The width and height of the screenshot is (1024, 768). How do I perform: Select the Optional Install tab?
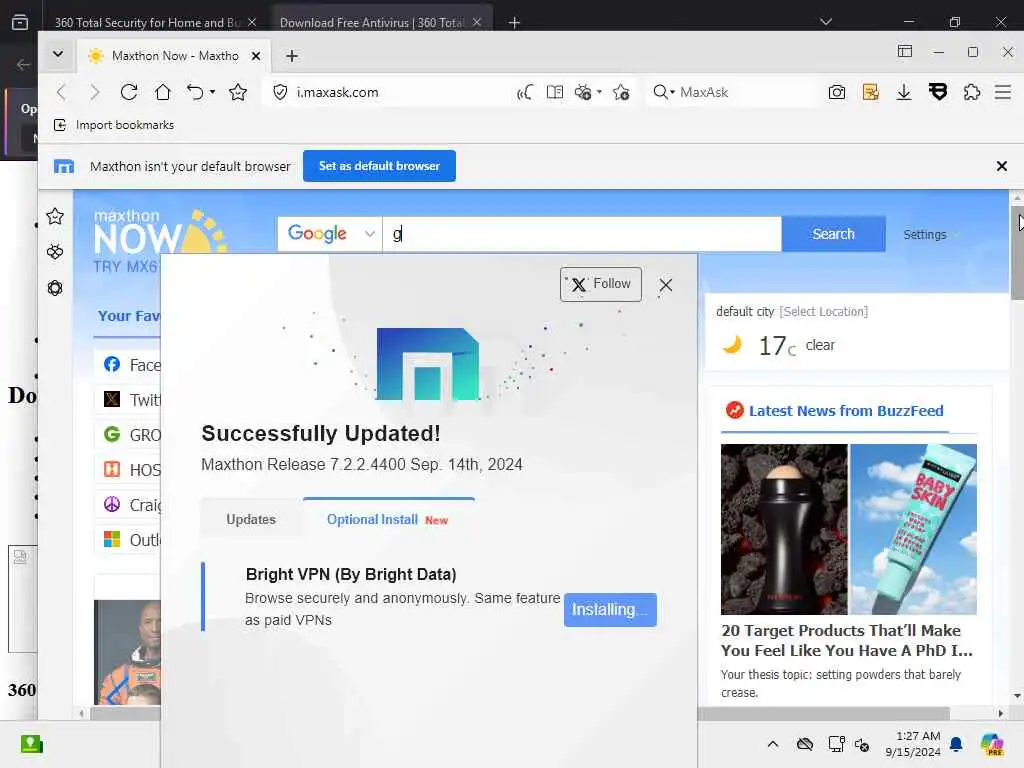click(388, 519)
